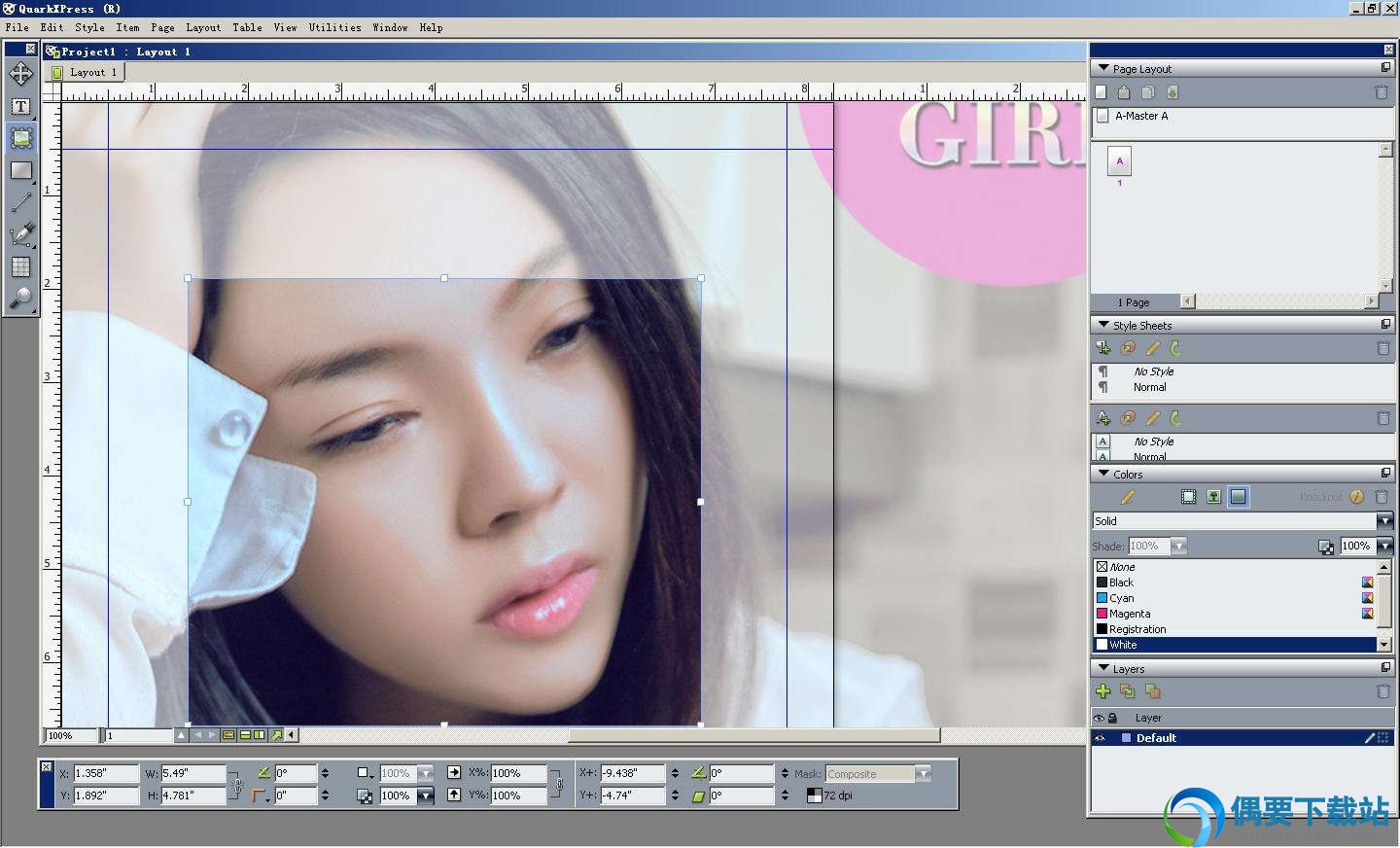Add a new layer with plus icon
The height and width of the screenshot is (848, 1400).
[1102, 691]
